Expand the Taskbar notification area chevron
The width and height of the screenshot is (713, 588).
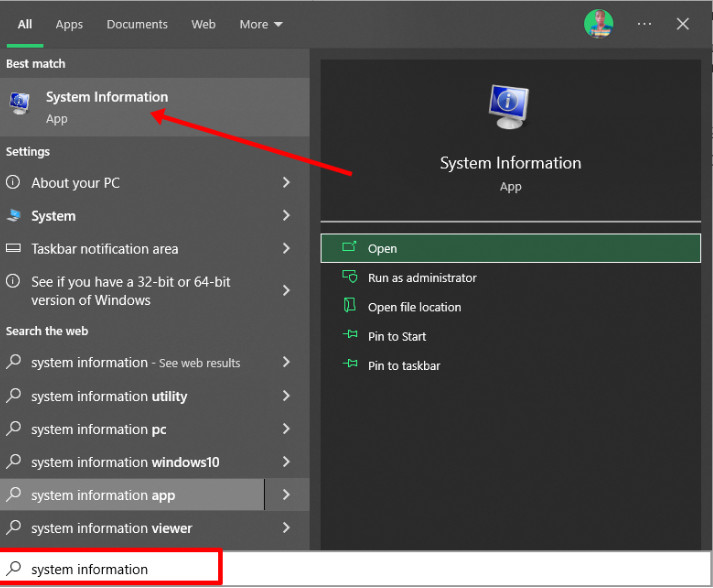(x=286, y=248)
